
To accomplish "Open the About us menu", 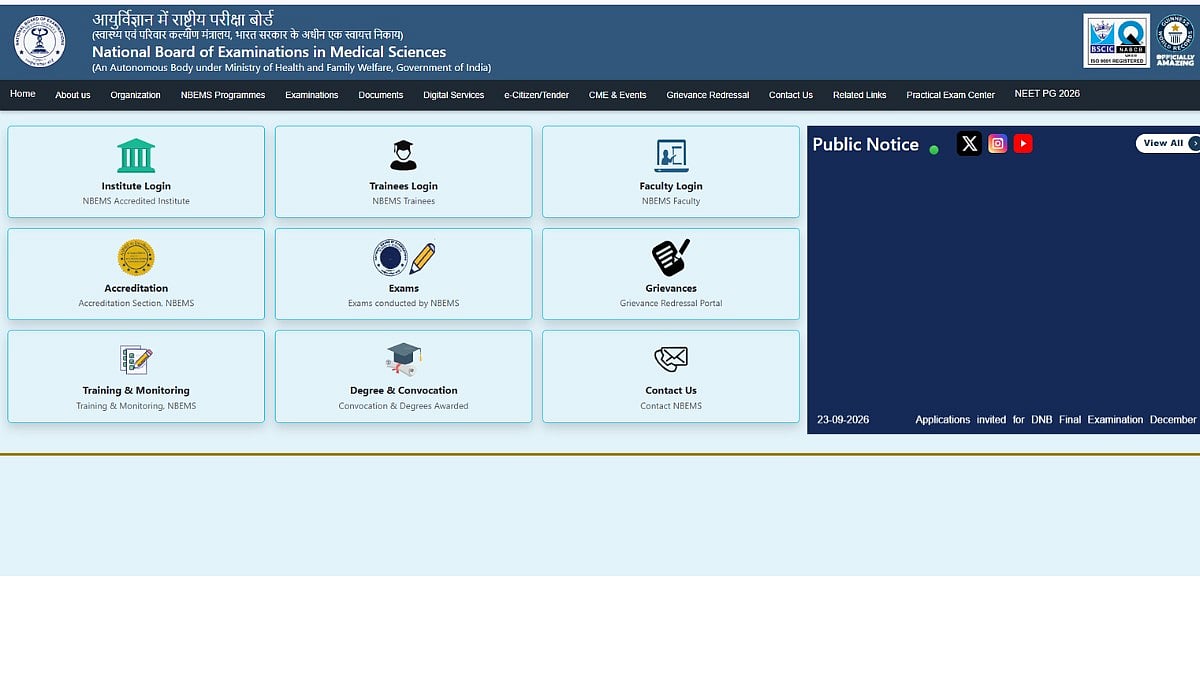I will (x=73, y=95).
